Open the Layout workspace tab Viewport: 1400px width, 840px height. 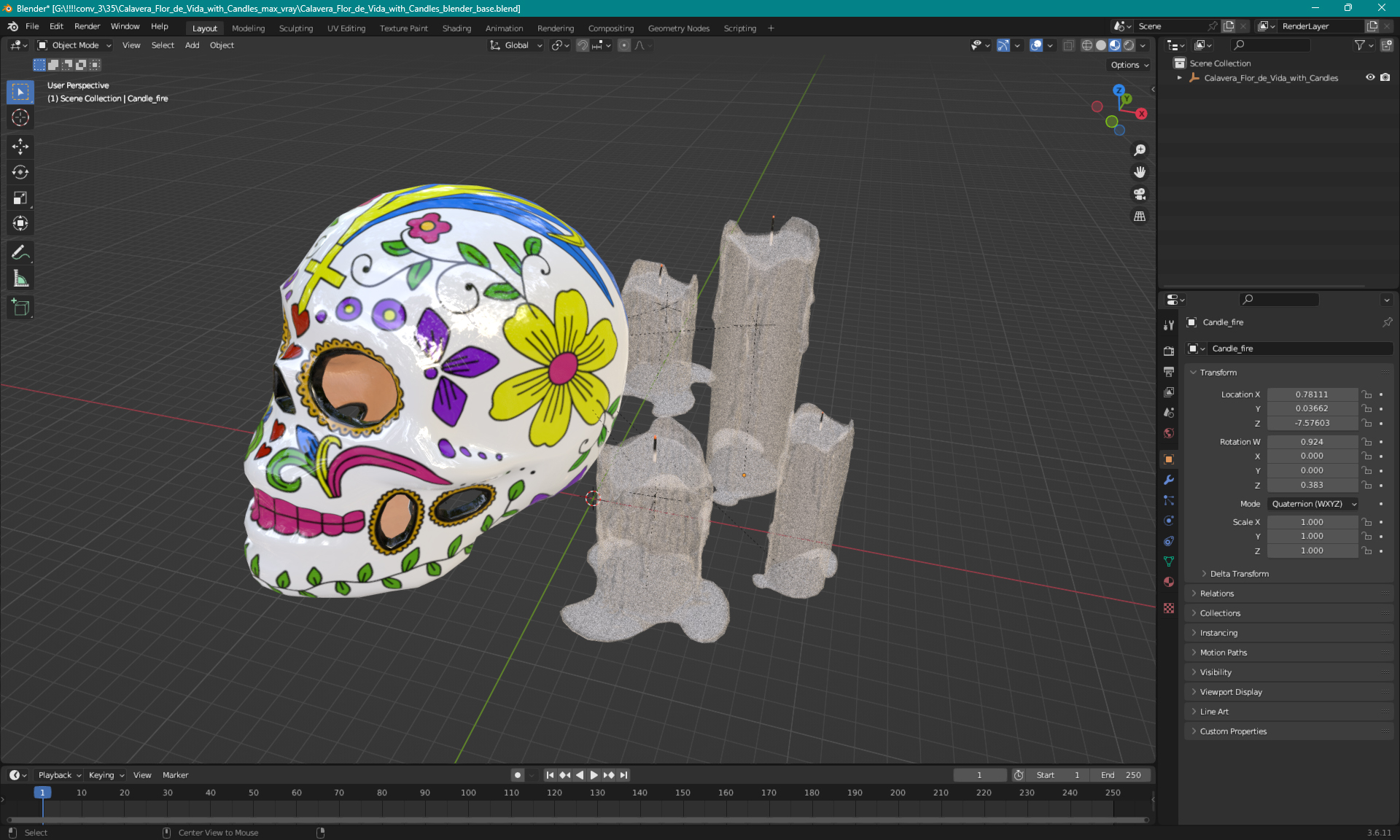click(204, 27)
